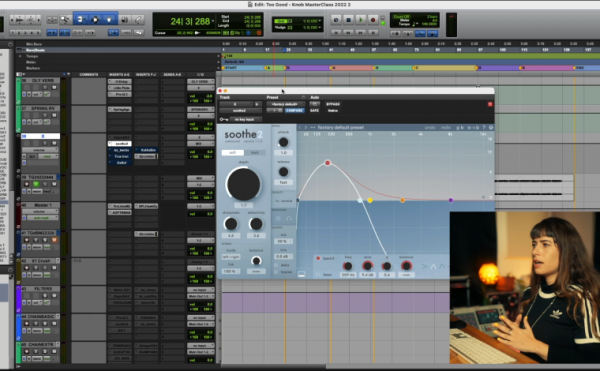Click soothe2 redo
The width and height of the screenshot is (600, 371).
click(x=446, y=127)
